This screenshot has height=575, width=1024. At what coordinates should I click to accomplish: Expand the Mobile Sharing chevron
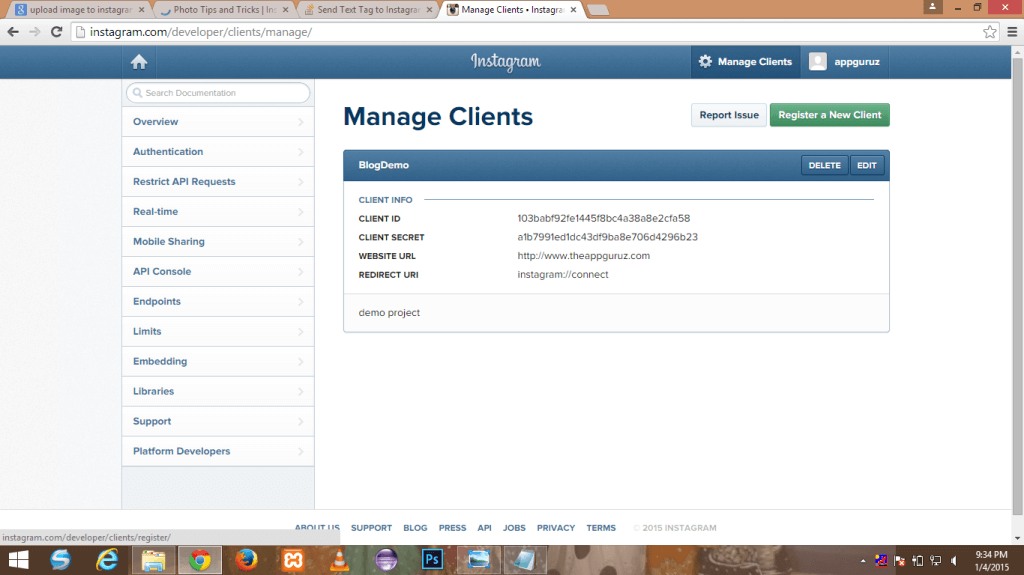click(x=300, y=242)
